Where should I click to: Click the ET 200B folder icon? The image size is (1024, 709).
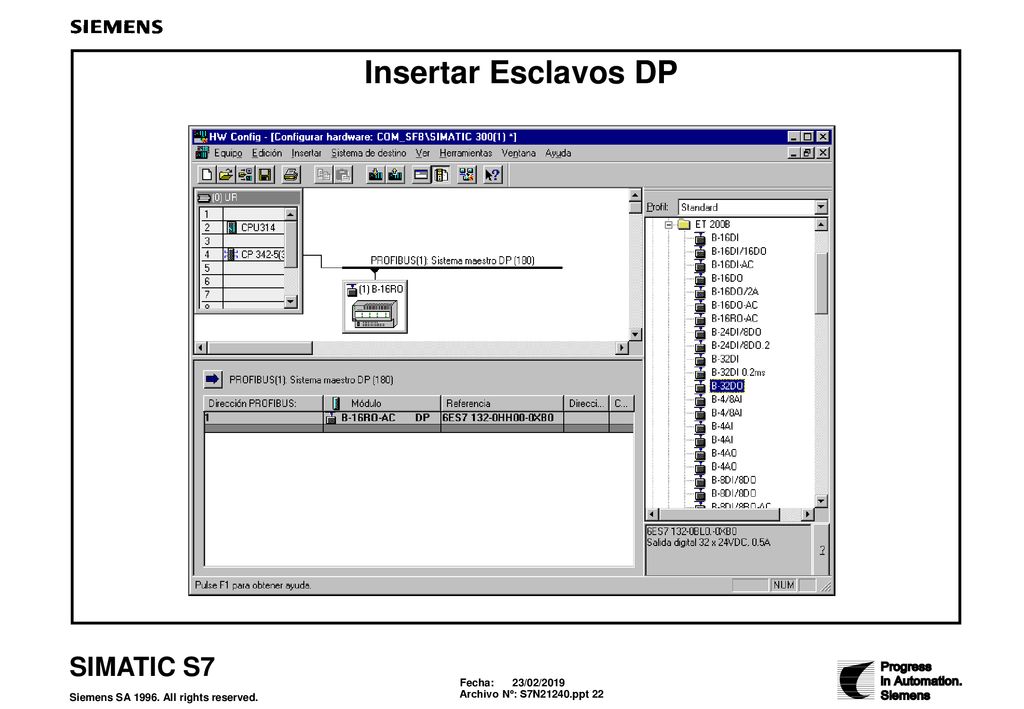(684, 224)
